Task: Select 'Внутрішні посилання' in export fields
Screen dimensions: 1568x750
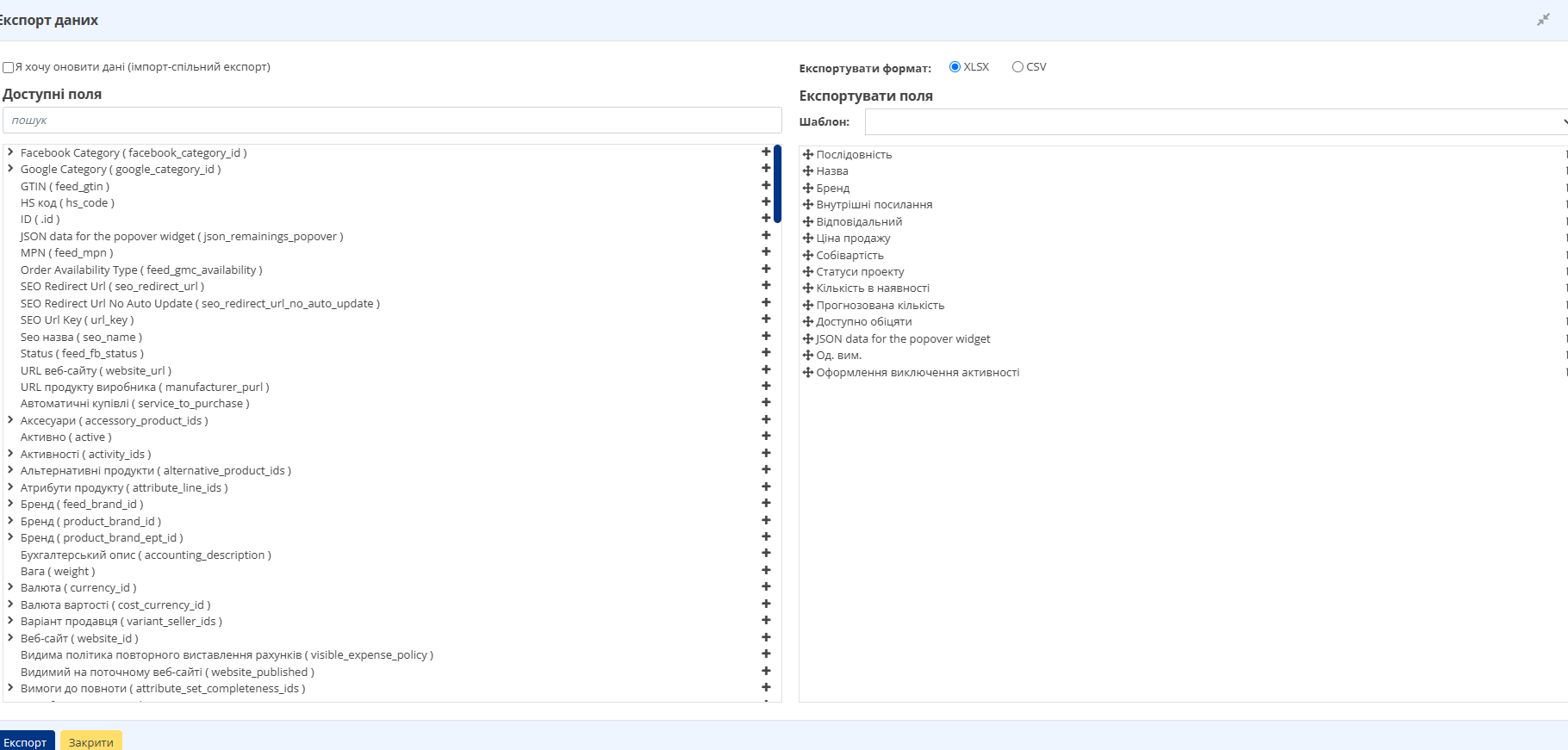Action: tap(874, 205)
